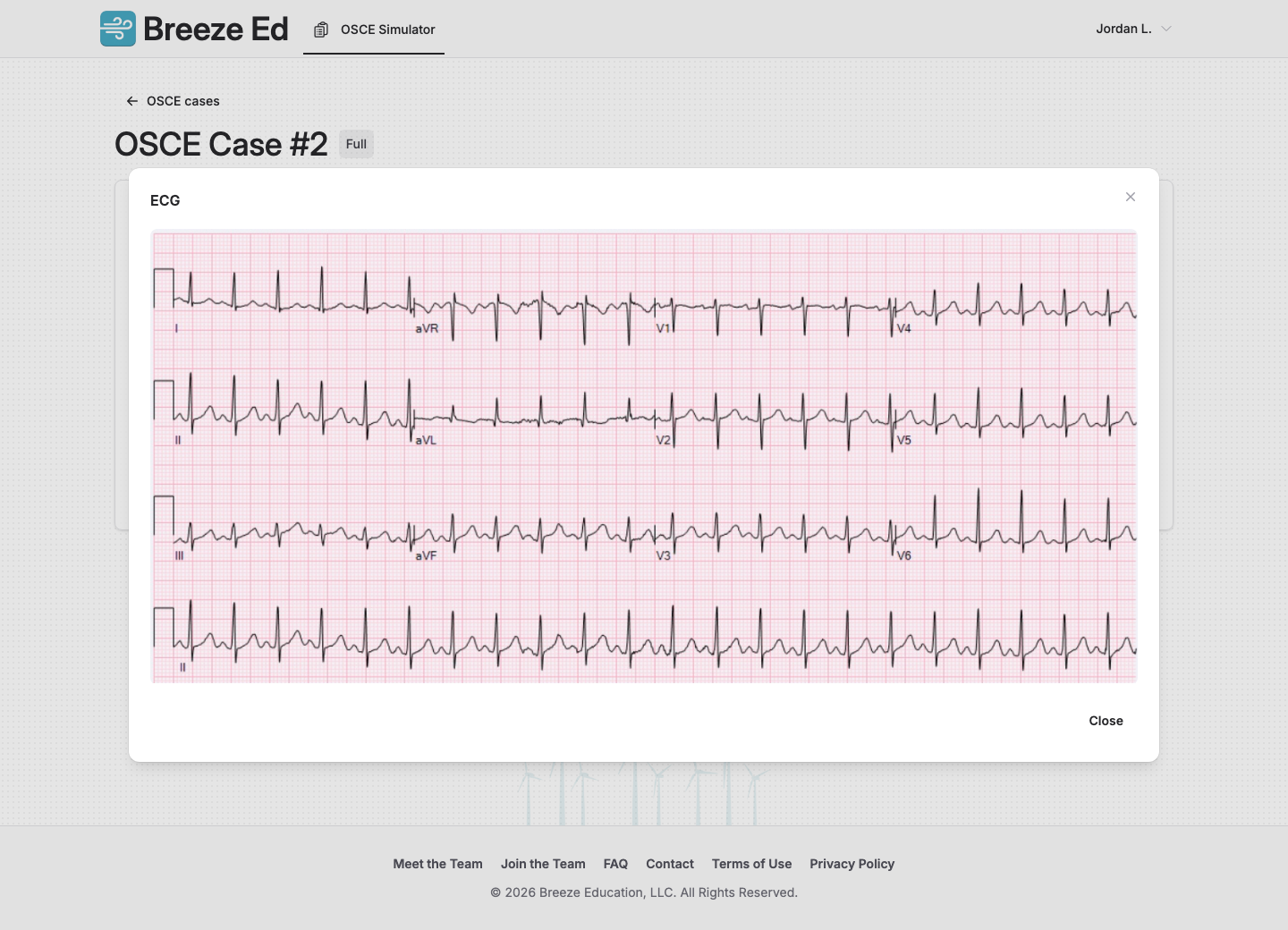This screenshot has height=930, width=1288.
Task: Click the Jordan L. user name
Action: (x=1123, y=29)
